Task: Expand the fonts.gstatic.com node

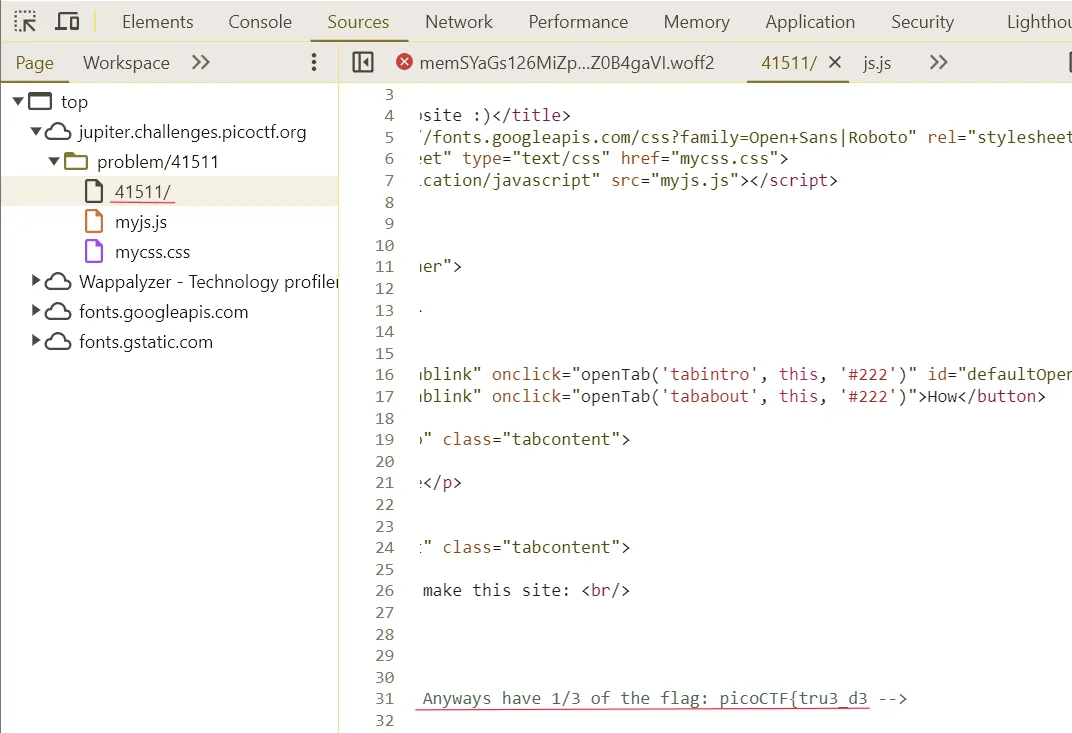Action: [x=36, y=341]
